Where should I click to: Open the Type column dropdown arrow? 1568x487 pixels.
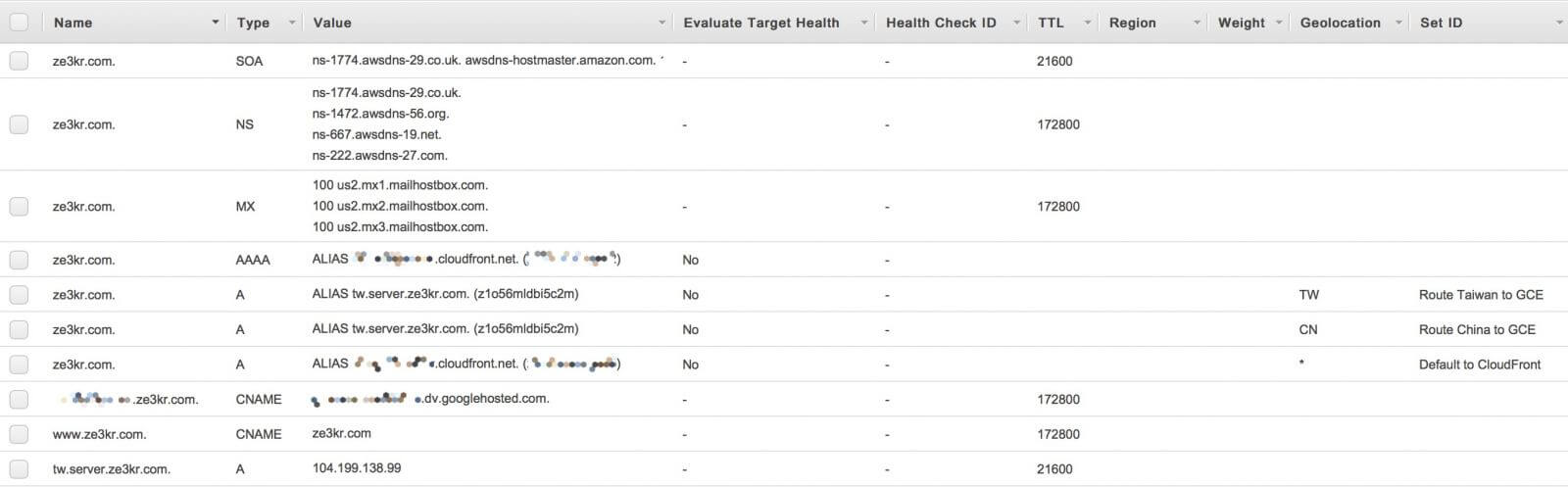(292, 23)
